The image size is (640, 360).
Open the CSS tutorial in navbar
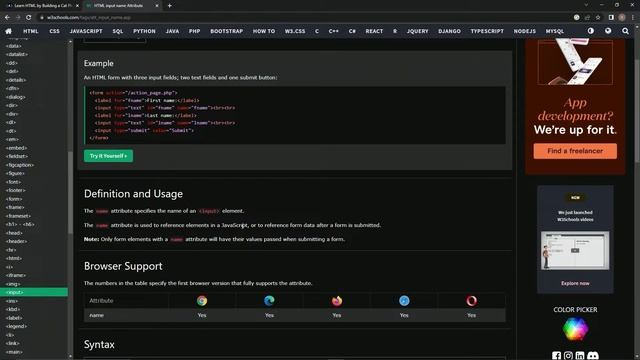pyautogui.click(x=54, y=31)
